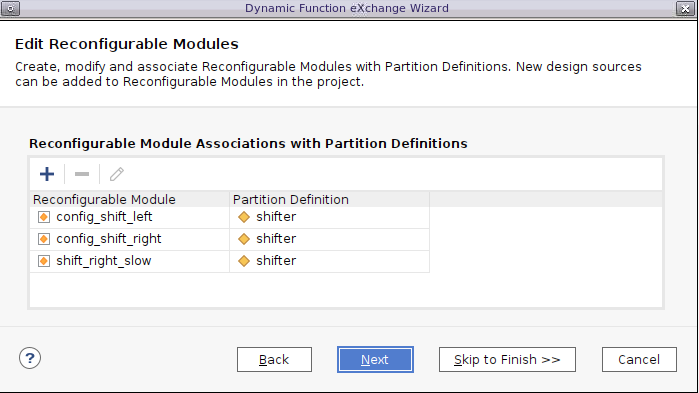Image resolution: width=699 pixels, height=393 pixels.
Task: Select shift_right_slow row
Action: [230, 262]
